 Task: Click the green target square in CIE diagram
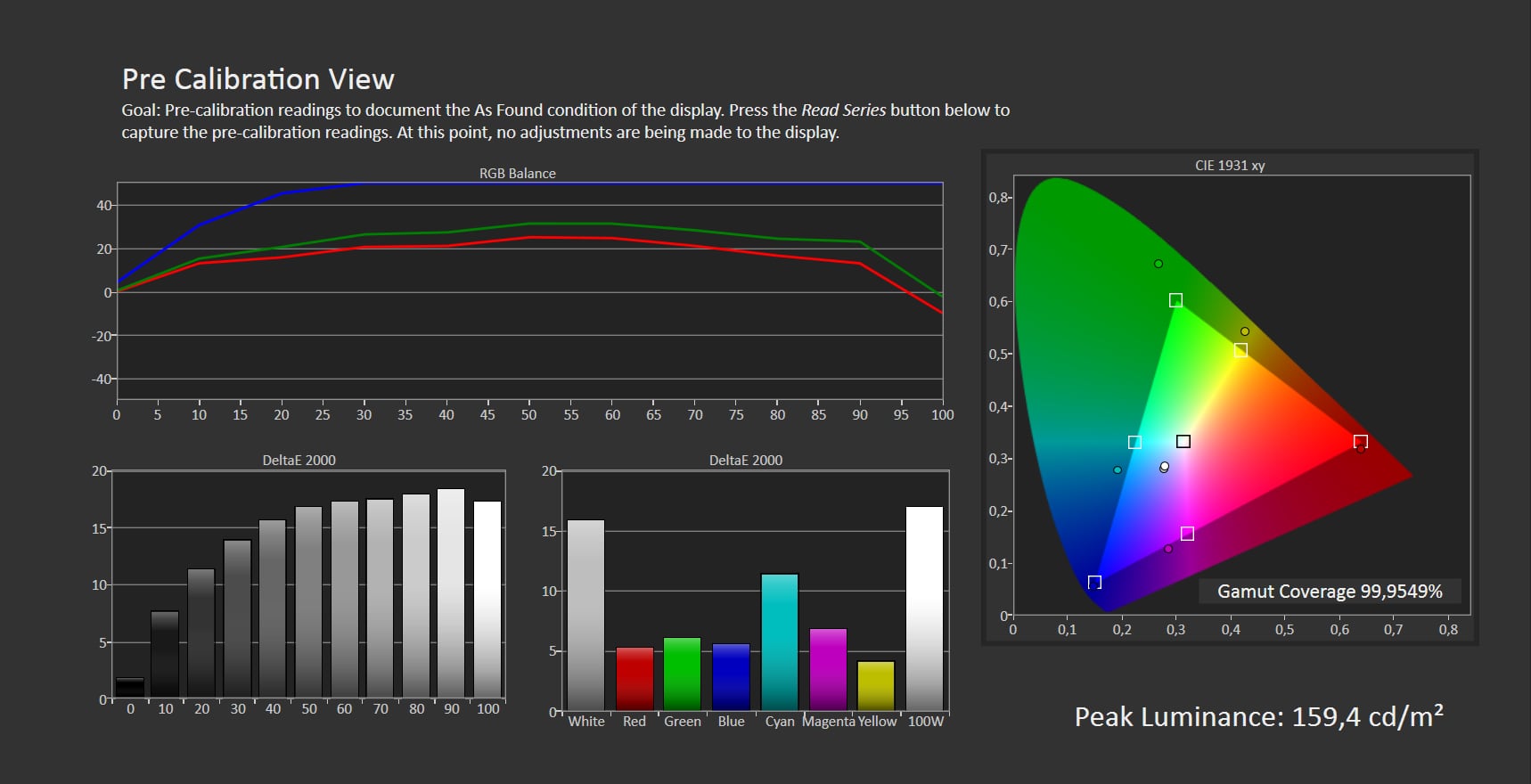tap(1175, 300)
